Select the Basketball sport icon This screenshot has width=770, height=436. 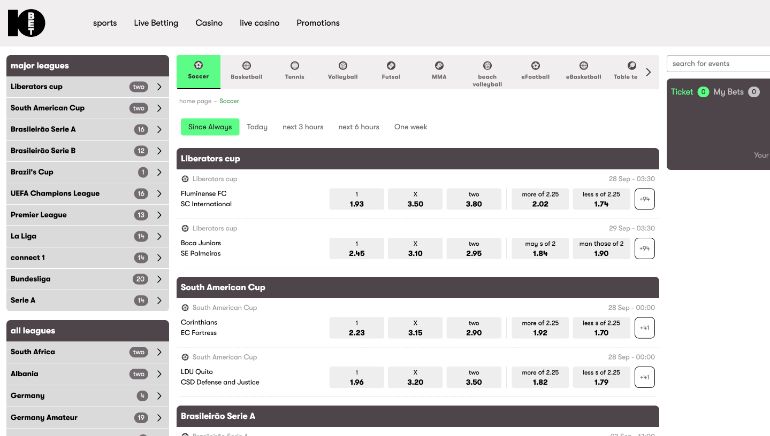(247, 71)
